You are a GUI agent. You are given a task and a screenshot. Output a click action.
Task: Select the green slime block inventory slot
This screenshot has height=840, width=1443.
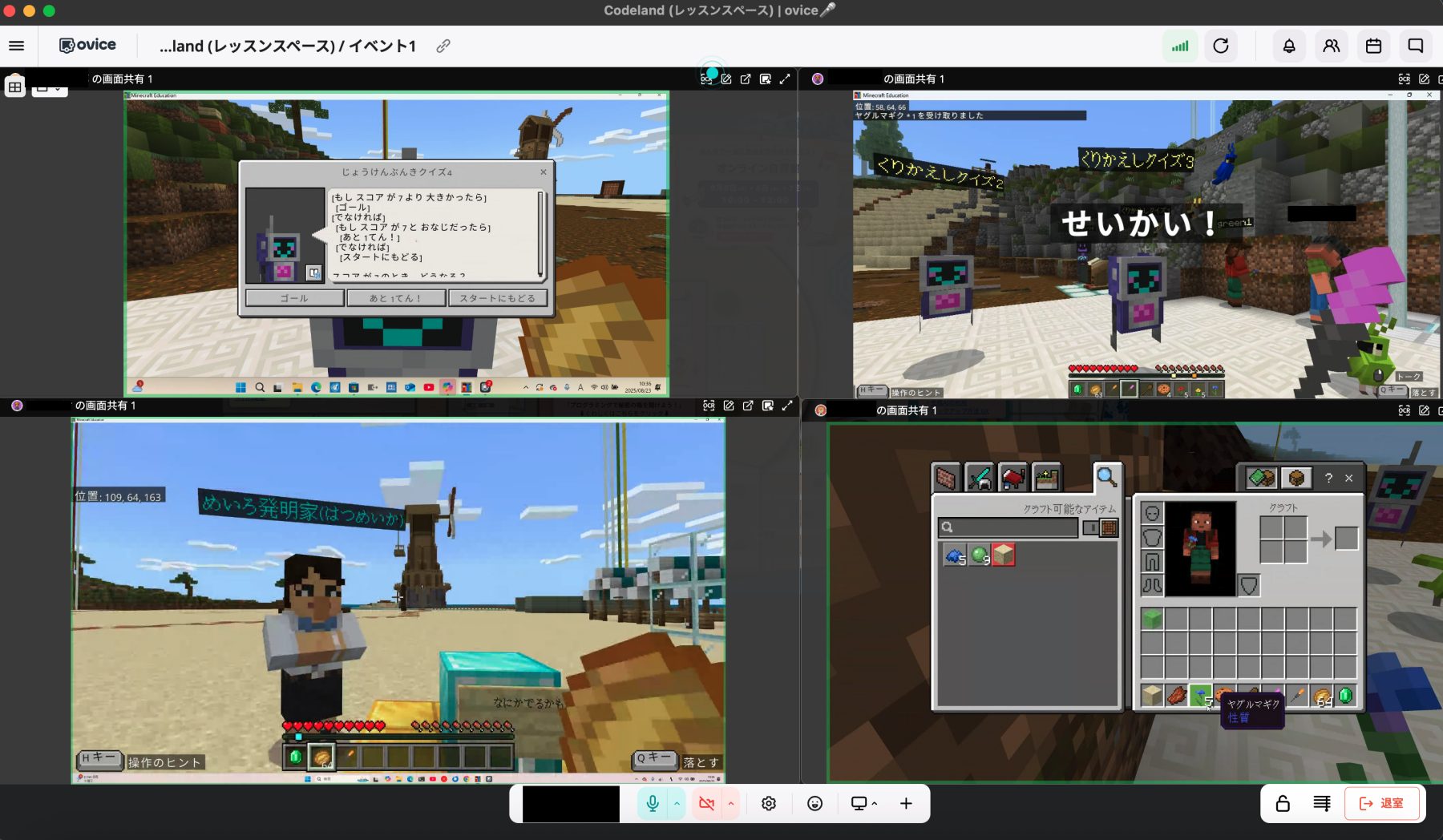[1152, 619]
